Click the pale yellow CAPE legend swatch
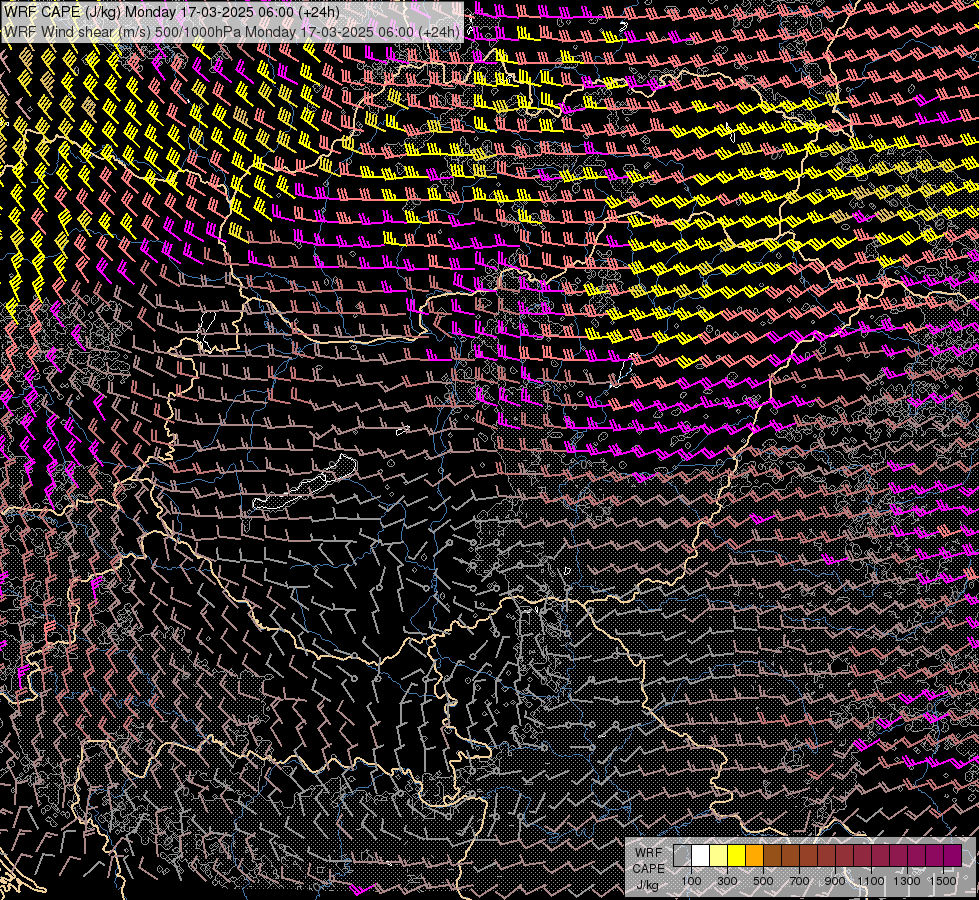The width and height of the screenshot is (979, 900). click(719, 856)
